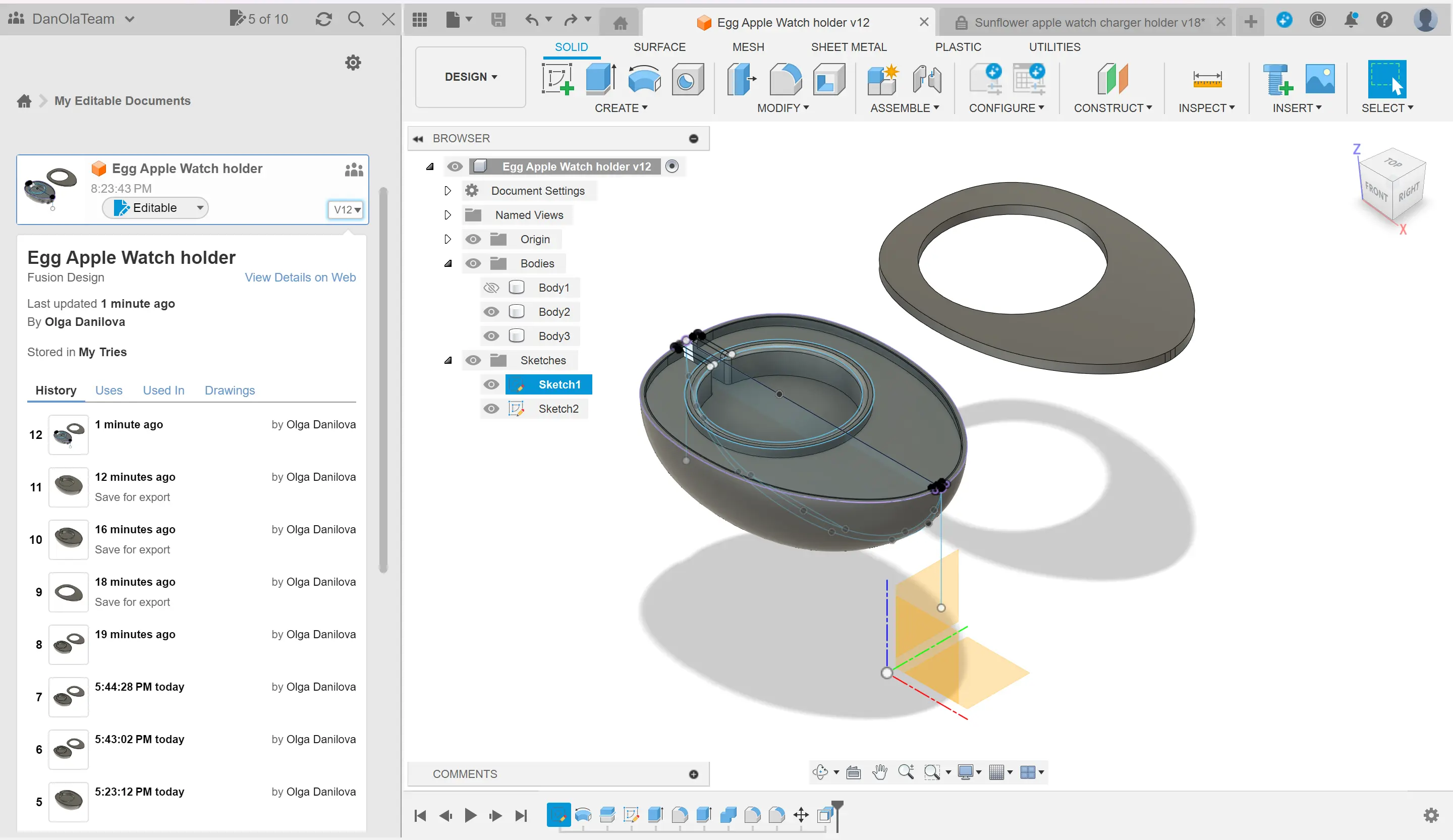The image size is (1453, 840).
Task: Expand Named Views node
Action: coord(448,215)
